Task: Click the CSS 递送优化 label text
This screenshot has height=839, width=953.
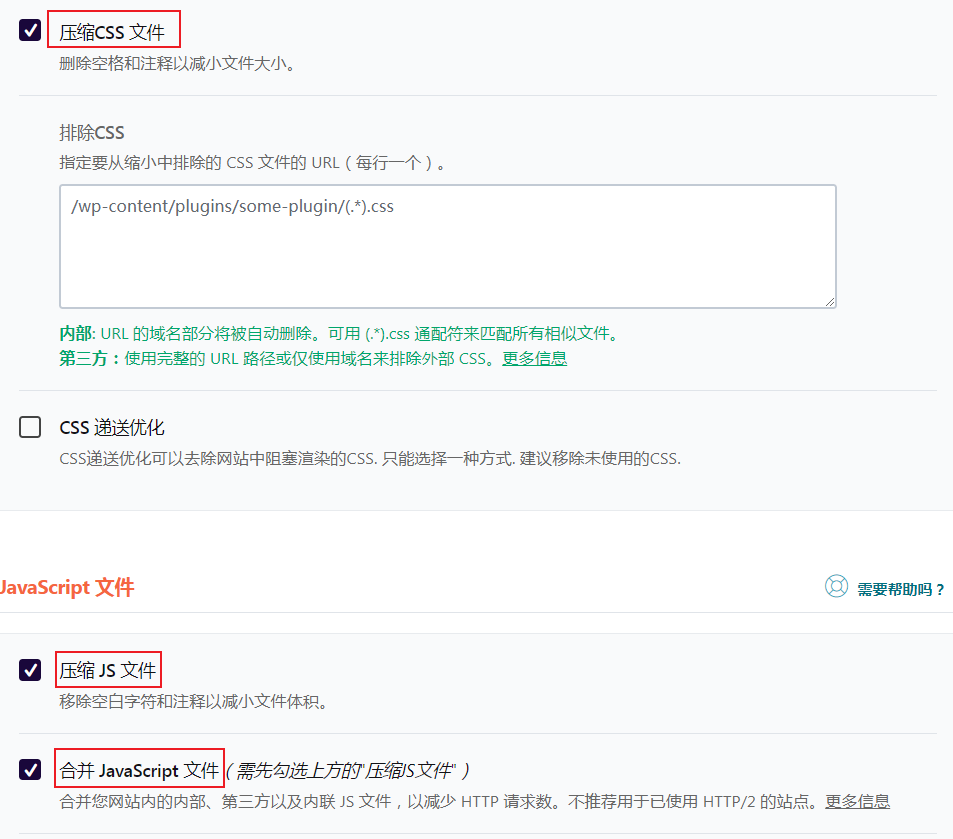Action: tap(112, 428)
